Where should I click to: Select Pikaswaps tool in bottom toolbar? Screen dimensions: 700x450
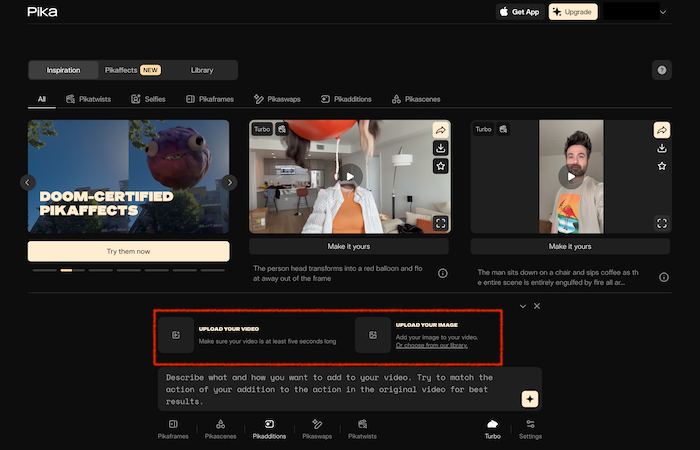pyautogui.click(x=317, y=429)
